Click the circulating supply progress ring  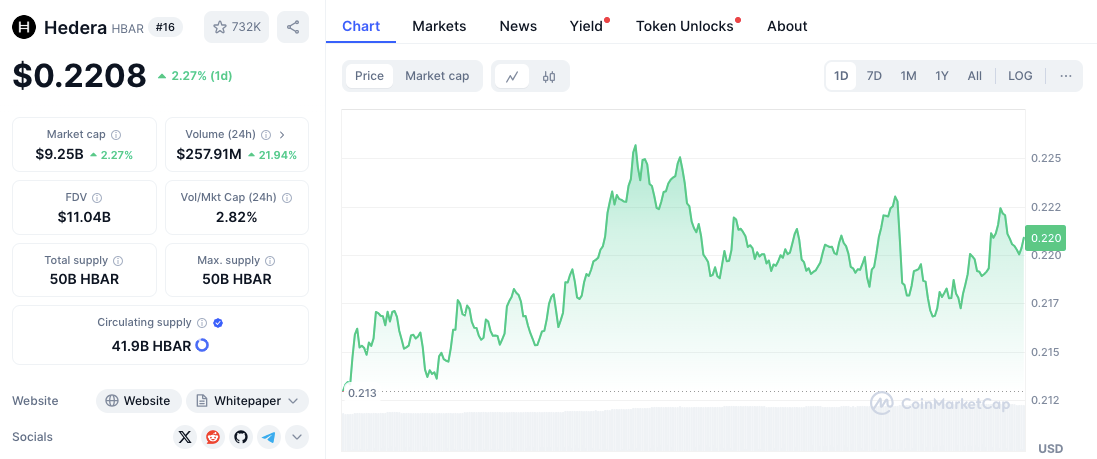202,345
